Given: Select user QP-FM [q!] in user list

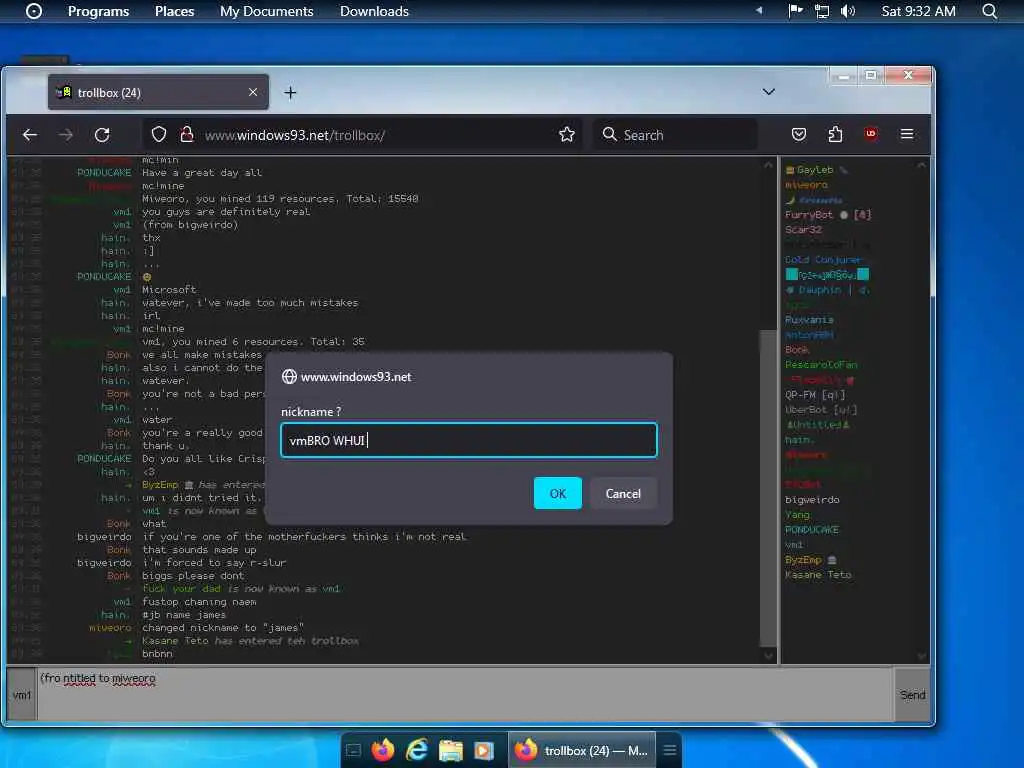Looking at the screenshot, I should coord(815,394).
